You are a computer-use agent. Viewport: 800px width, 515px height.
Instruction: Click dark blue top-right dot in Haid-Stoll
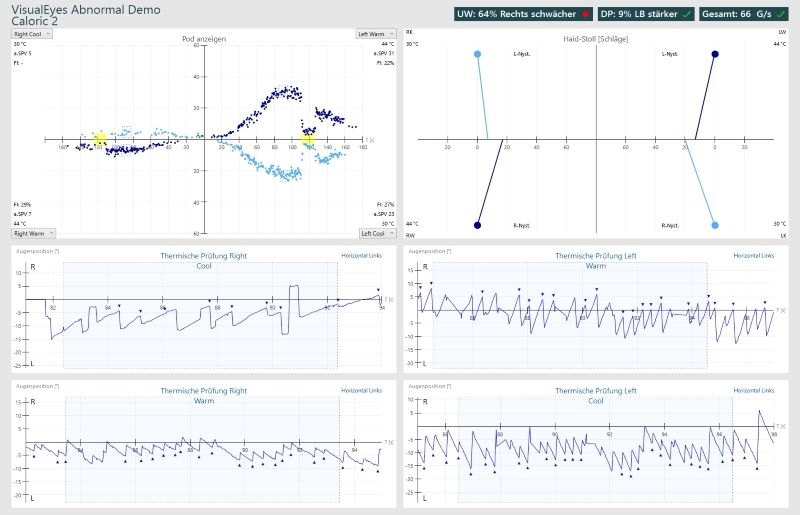tap(714, 54)
